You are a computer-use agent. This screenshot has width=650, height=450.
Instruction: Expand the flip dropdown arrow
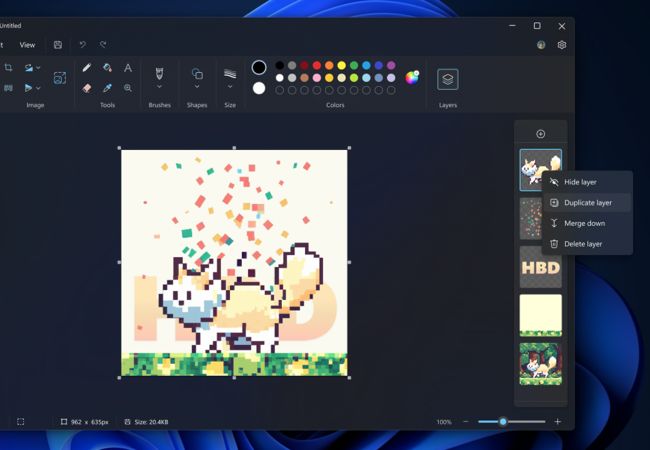tap(38, 88)
